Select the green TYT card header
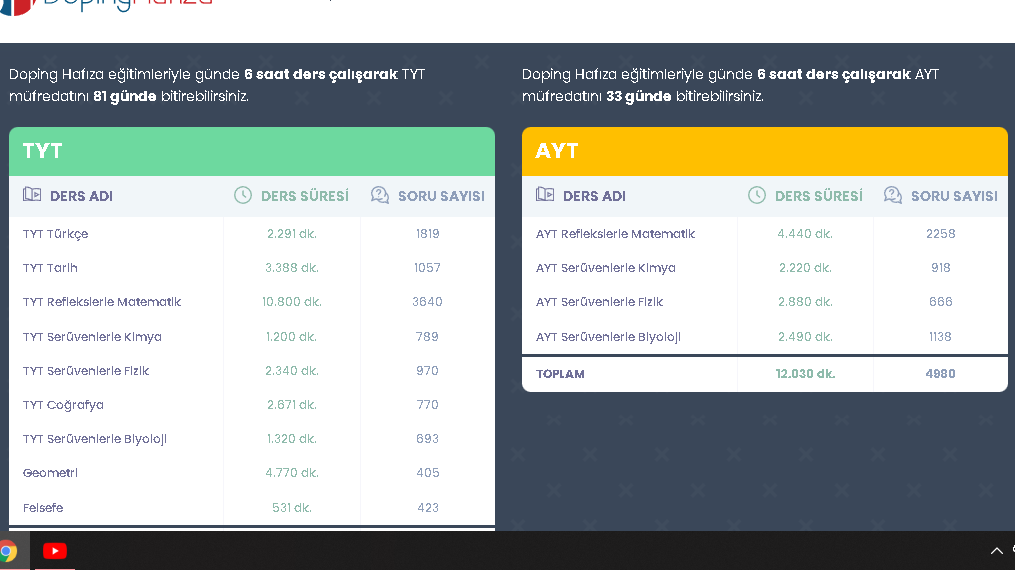 point(252,151)
